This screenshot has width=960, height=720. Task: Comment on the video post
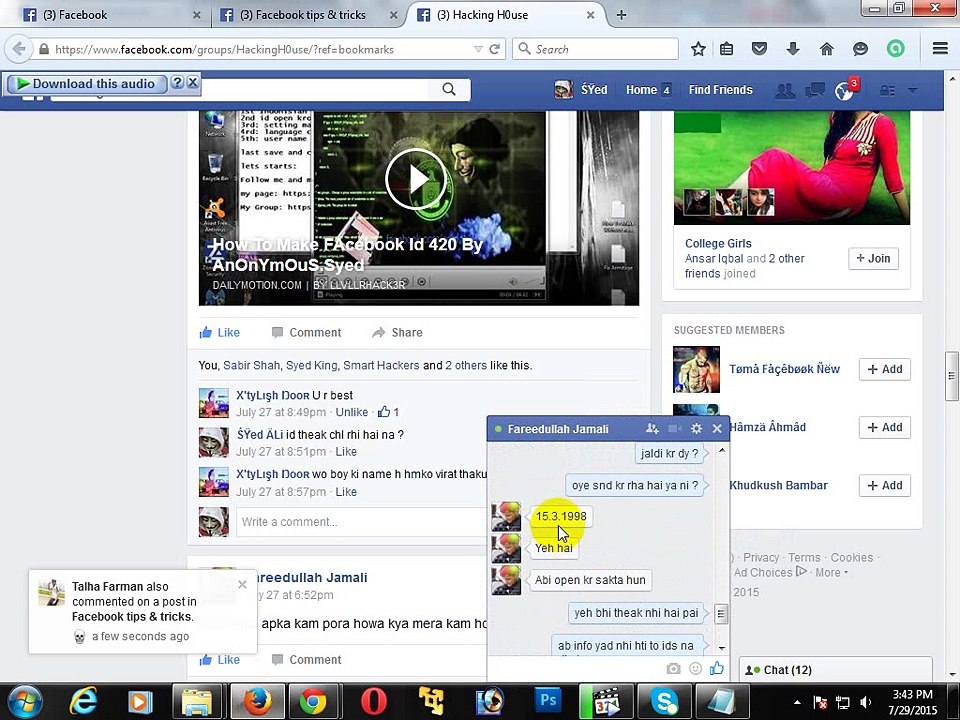click(x=307, y=332)
